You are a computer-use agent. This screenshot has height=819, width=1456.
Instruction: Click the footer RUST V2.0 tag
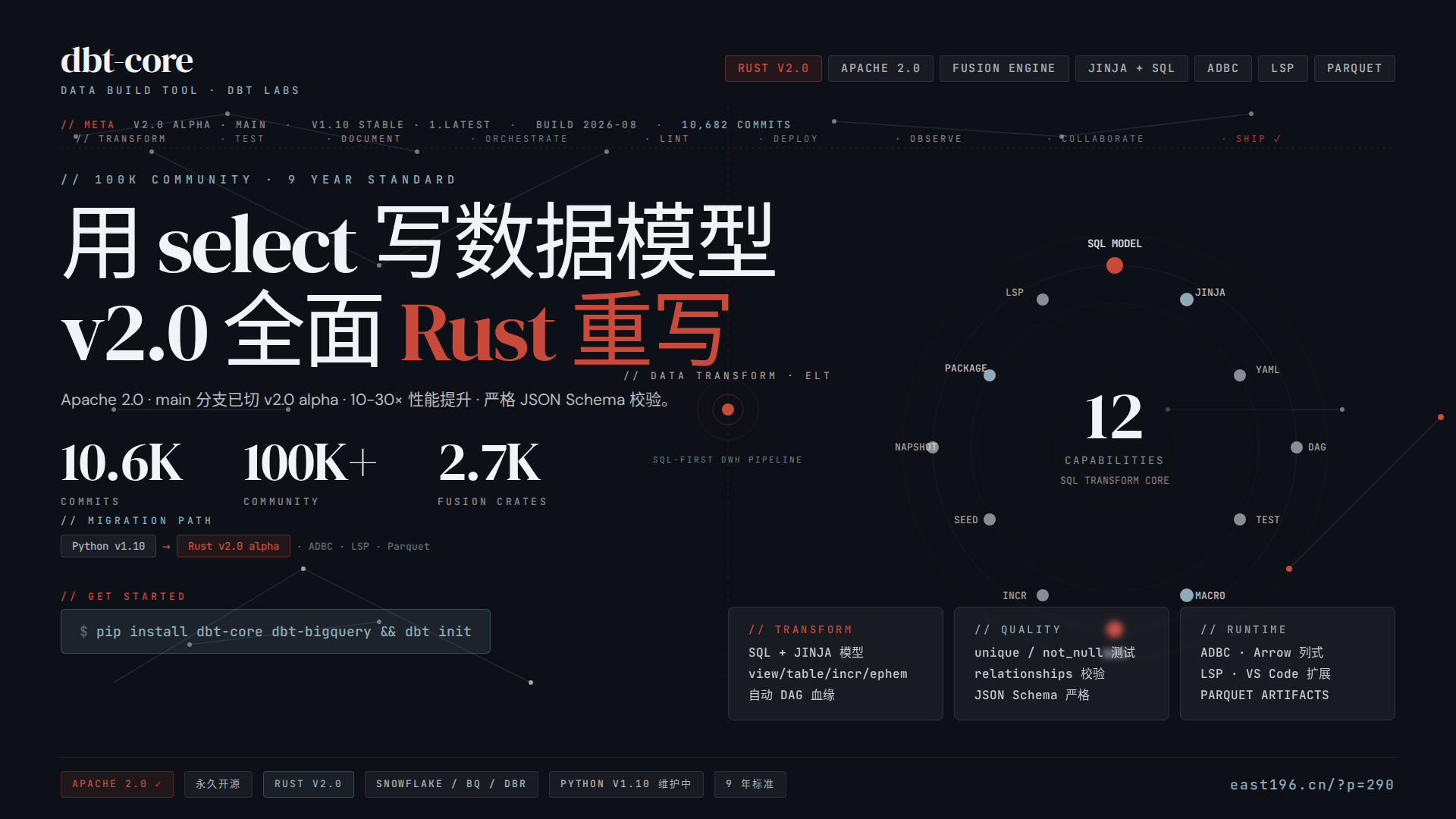click(x=308, y=784)
